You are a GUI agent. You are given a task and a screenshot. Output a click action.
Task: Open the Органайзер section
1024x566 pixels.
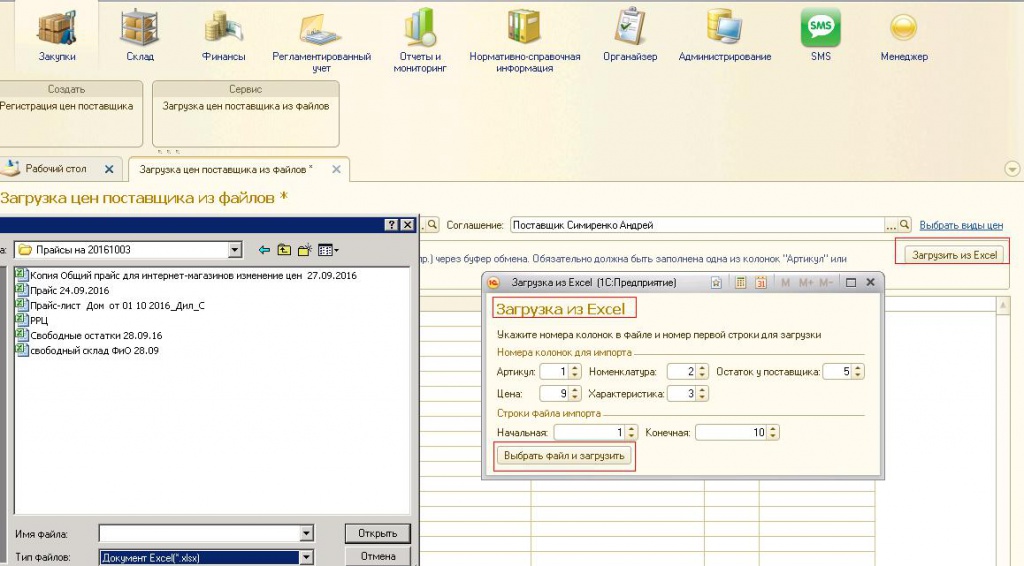[x=630, y=36]
